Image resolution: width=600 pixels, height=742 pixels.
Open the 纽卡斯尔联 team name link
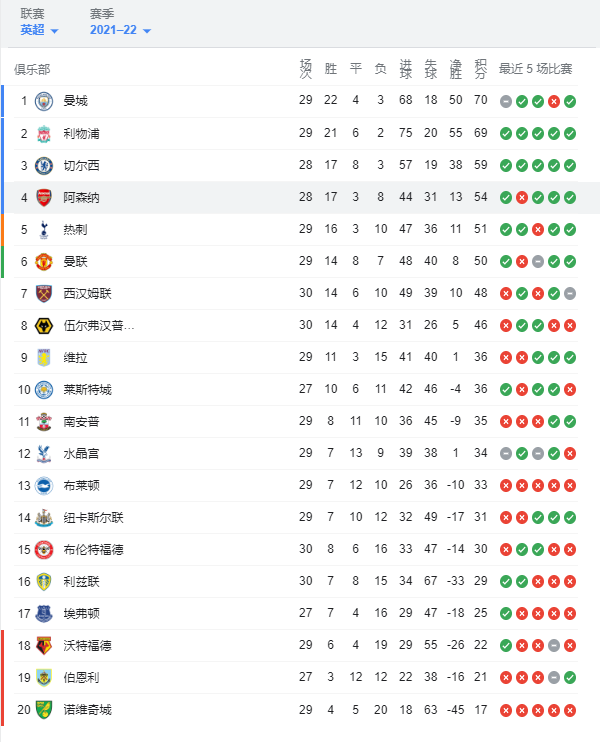tap(93, 518)
